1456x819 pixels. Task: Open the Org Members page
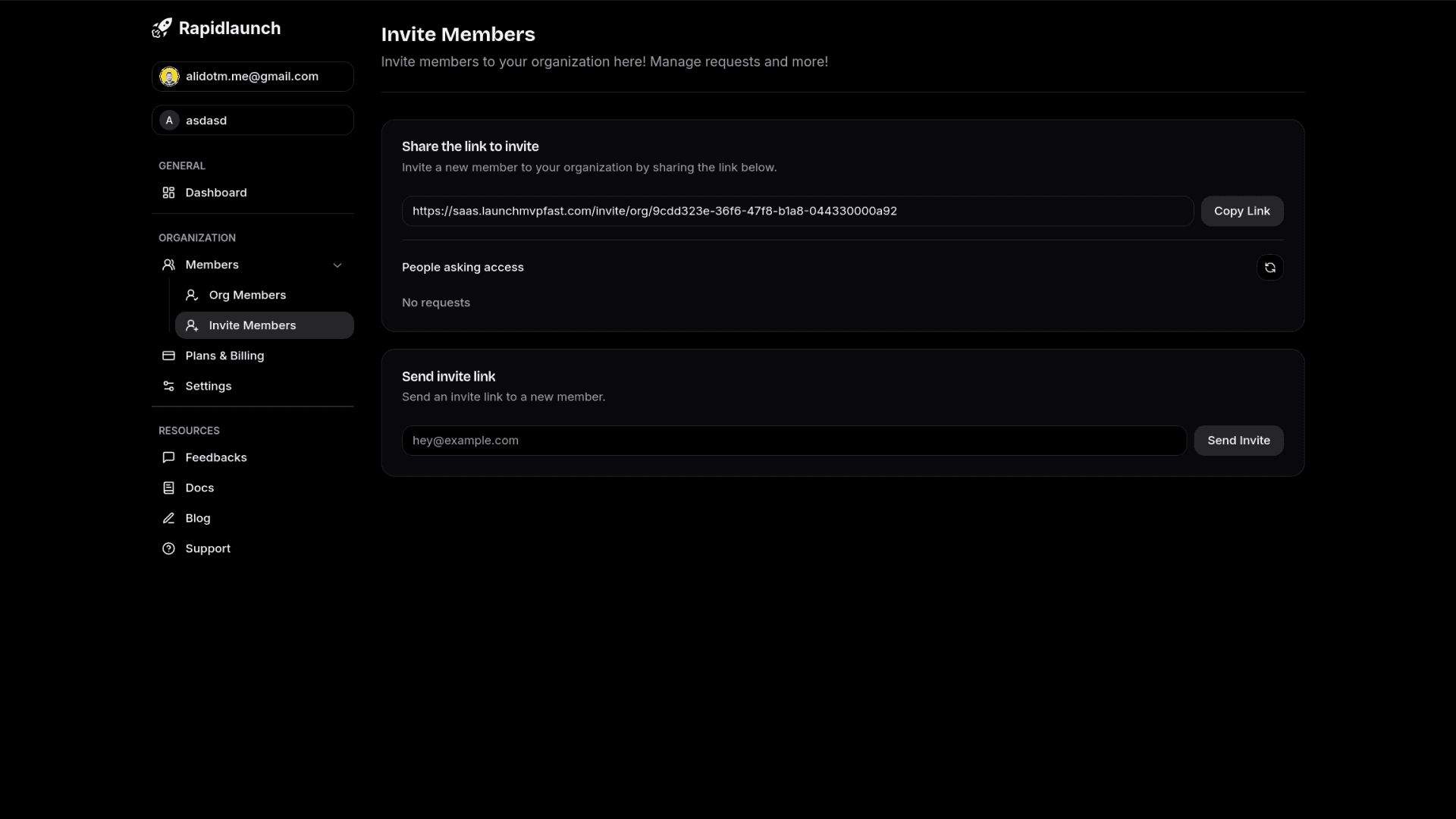coord(247,295)
